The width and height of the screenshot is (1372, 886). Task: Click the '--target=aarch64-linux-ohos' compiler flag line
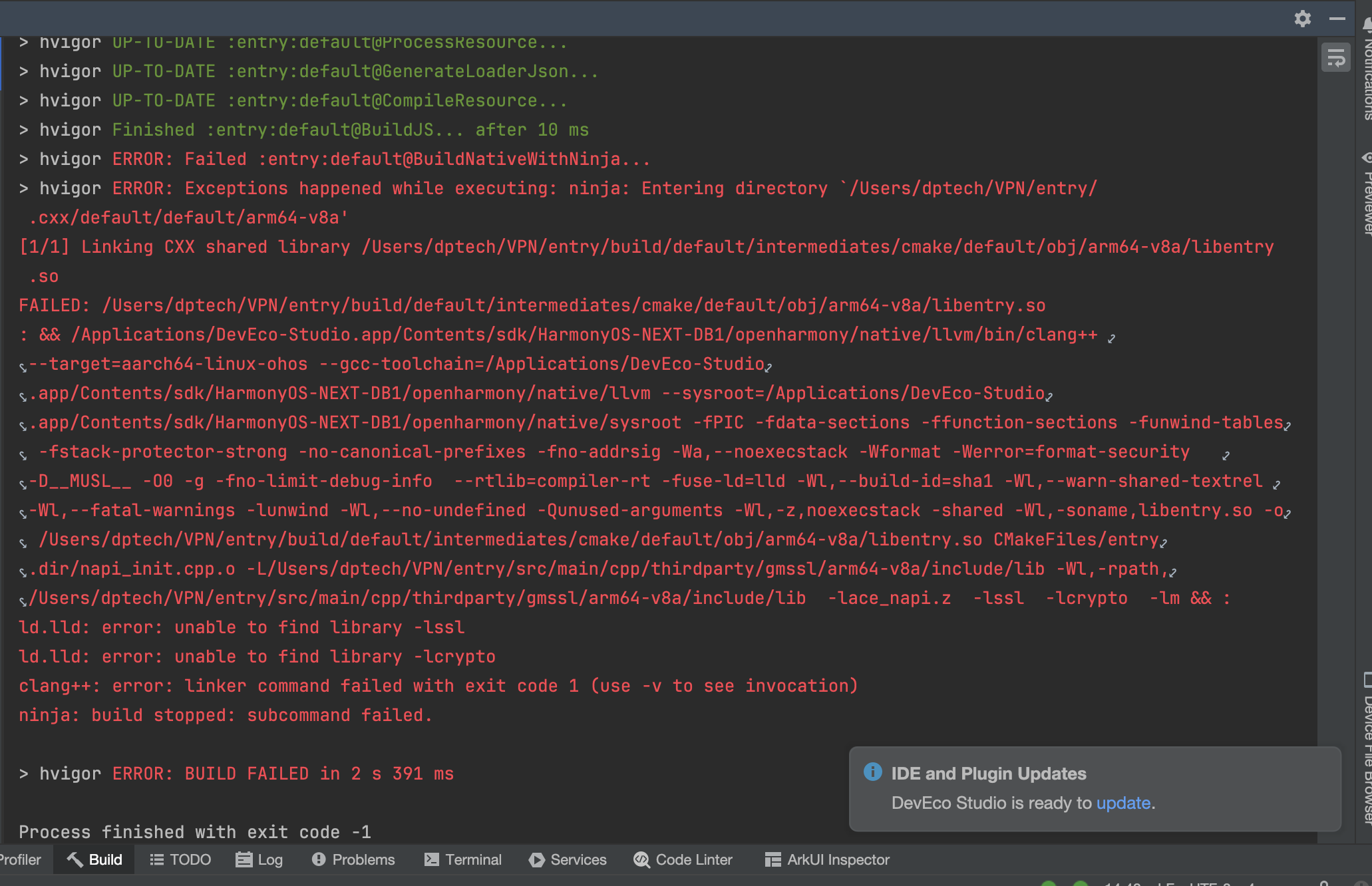395,364
